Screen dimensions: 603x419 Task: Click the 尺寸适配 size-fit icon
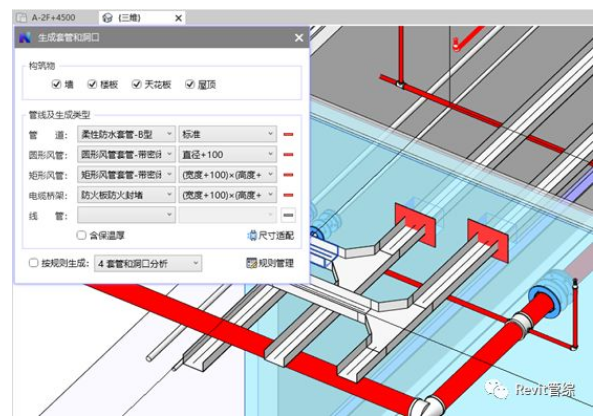pos(252,235)
